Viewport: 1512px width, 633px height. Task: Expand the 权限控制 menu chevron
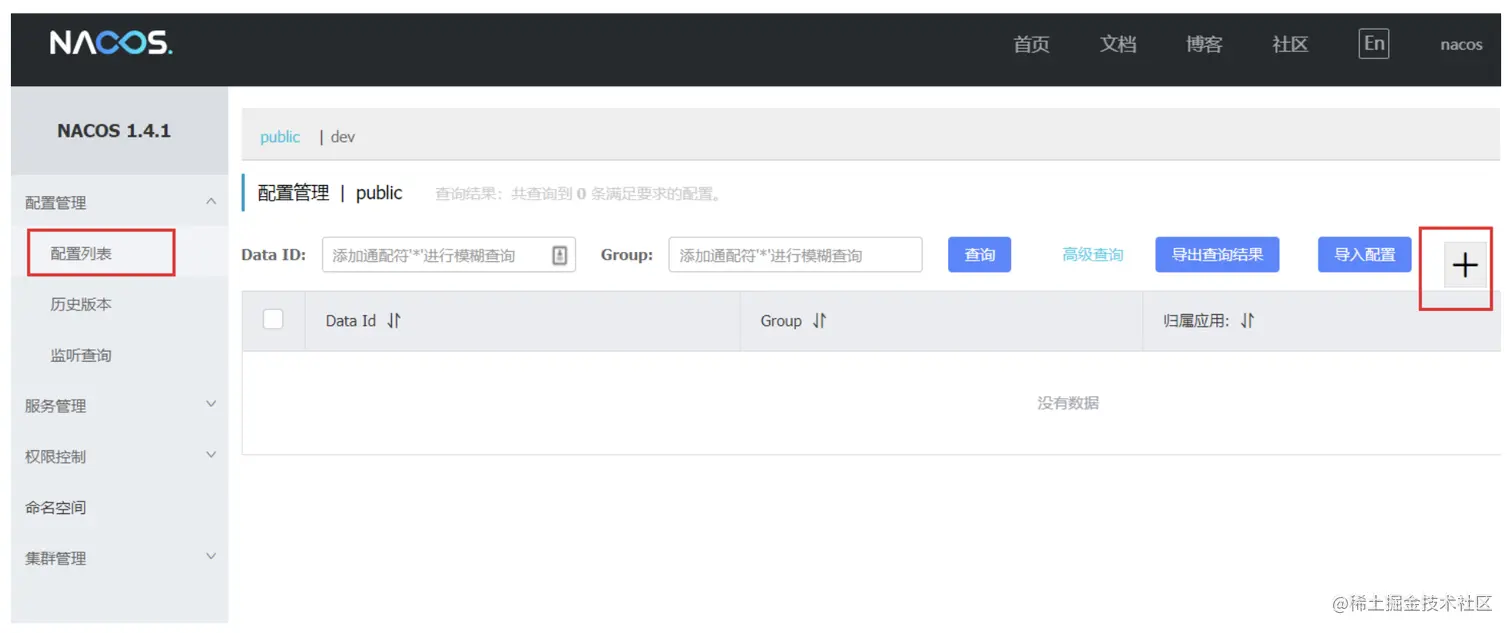click(211, 455)
